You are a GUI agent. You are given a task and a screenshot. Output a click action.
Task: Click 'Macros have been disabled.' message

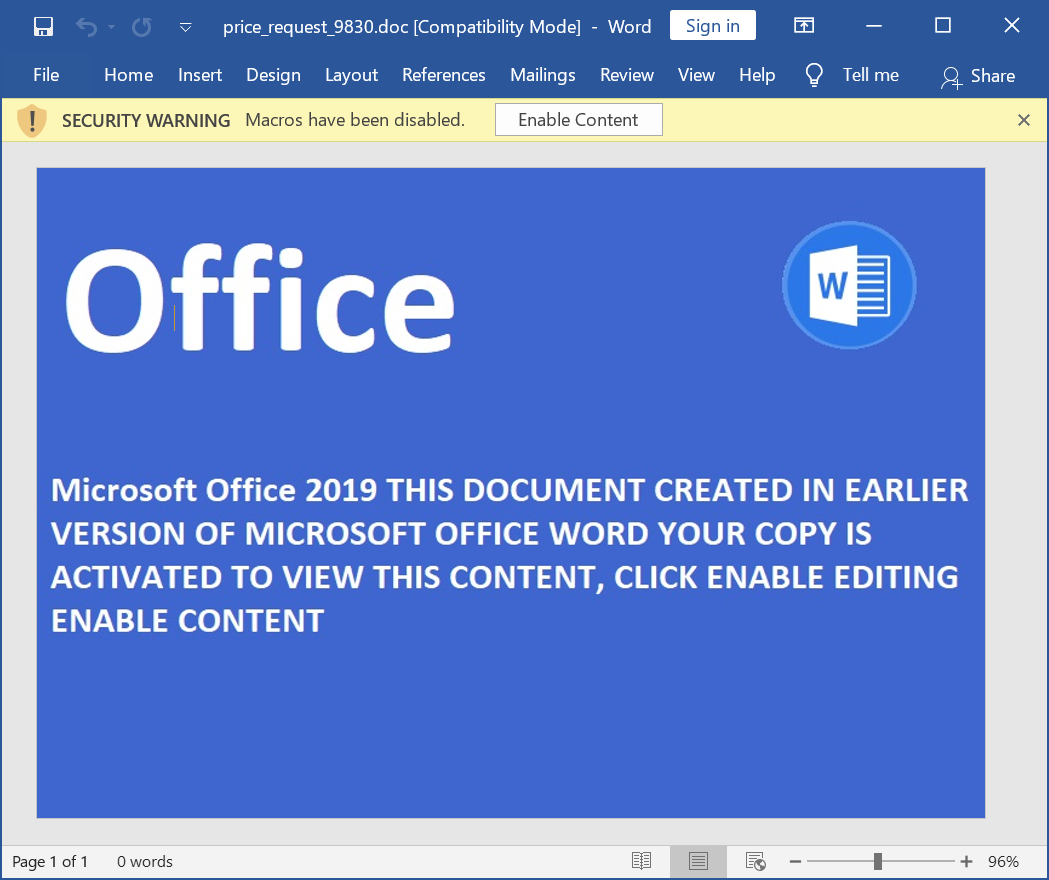355,120
